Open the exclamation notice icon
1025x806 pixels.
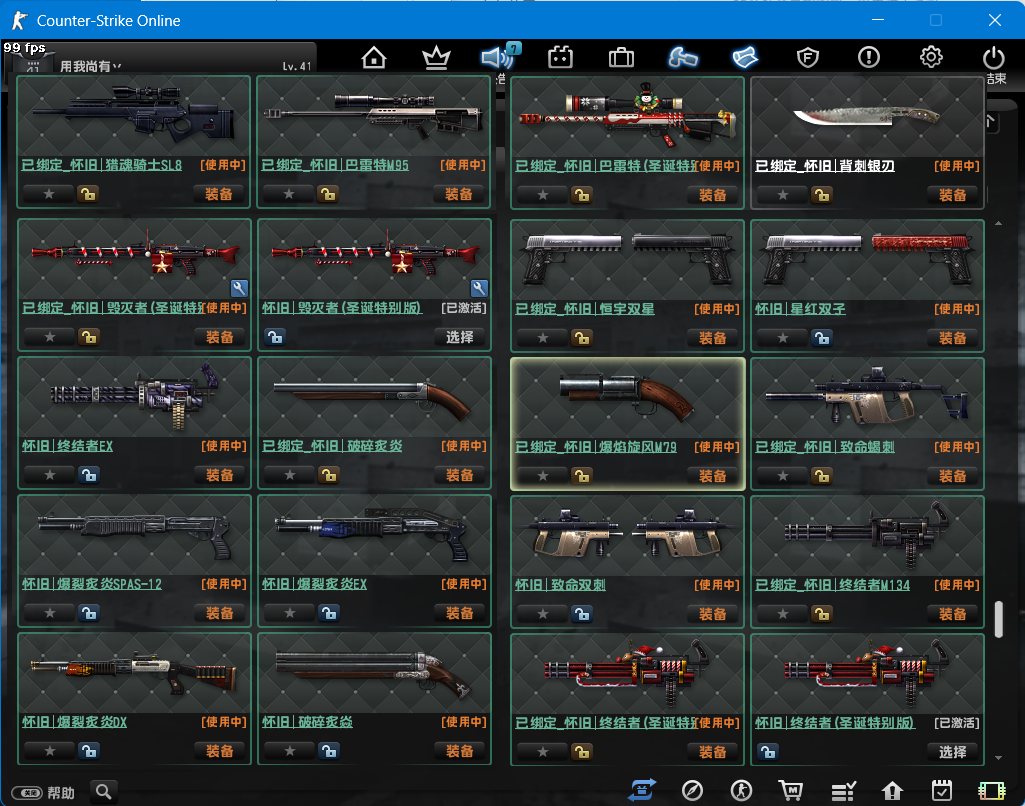[869, 58]
